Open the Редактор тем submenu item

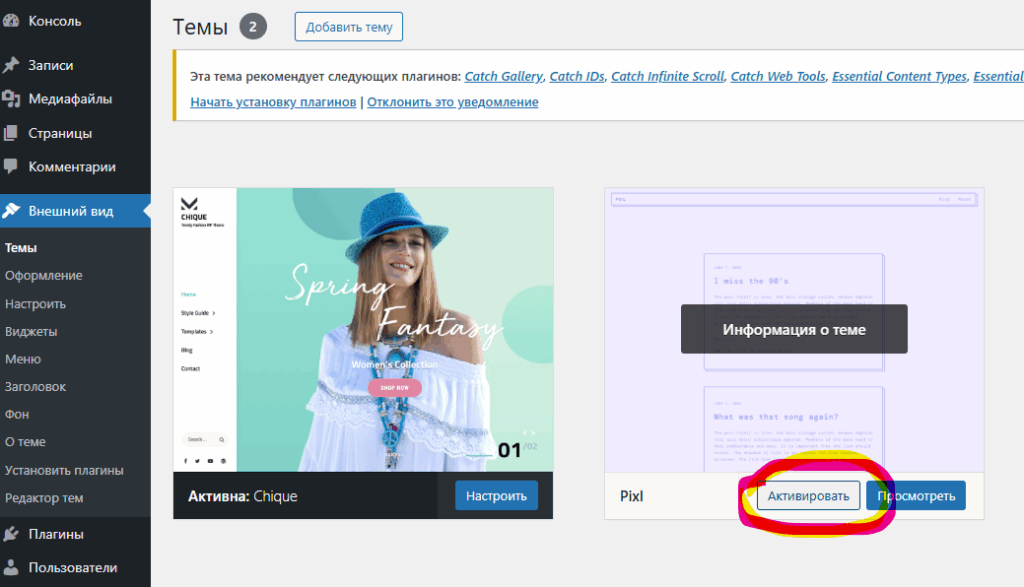44,498
